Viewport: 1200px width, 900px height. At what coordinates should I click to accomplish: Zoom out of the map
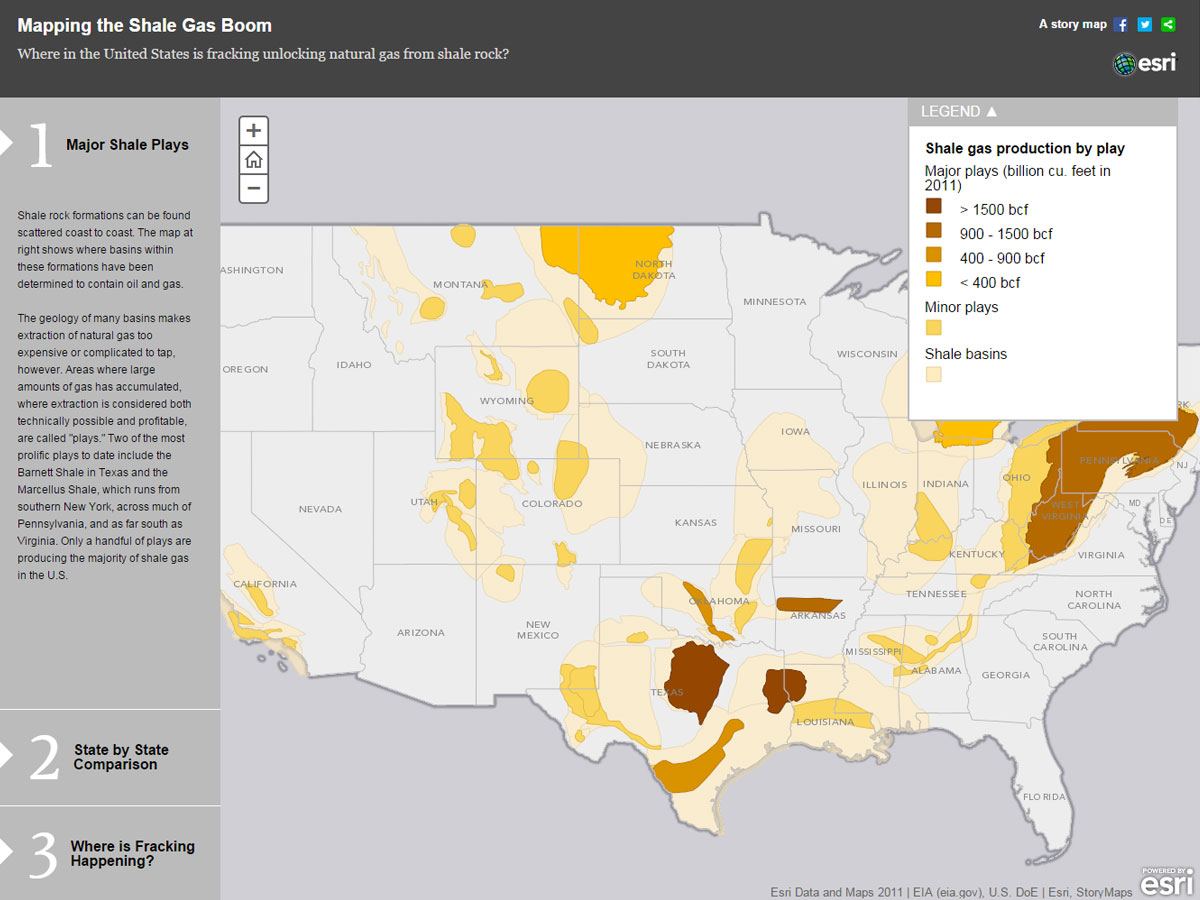point(254,188)
